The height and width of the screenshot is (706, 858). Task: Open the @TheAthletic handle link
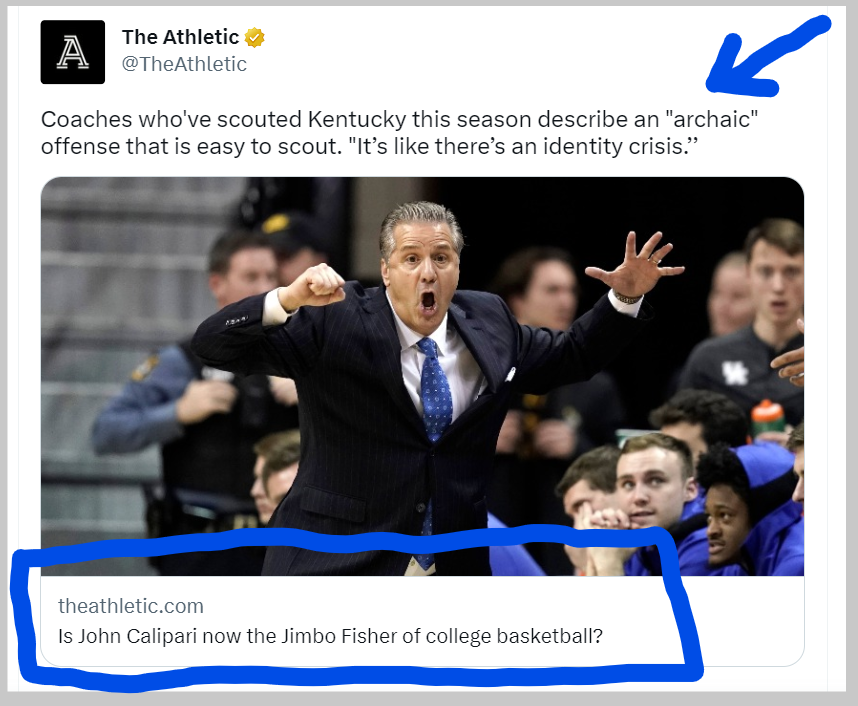coord(184,65)
